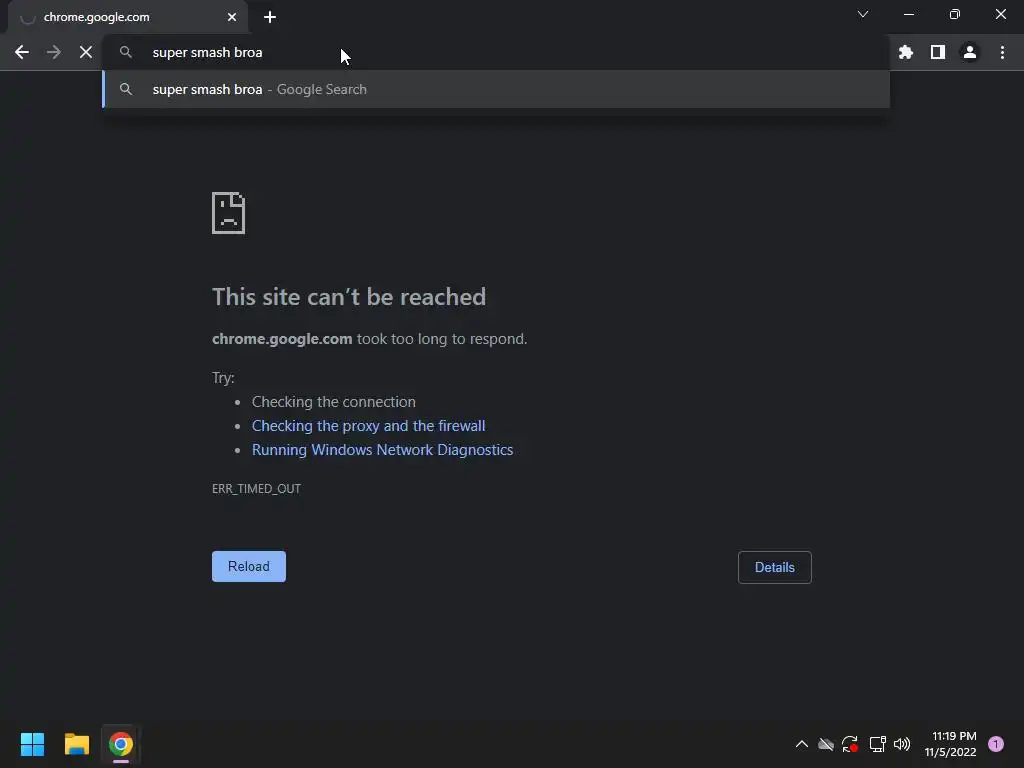This screenshot has height=768, width=1024.
Task: Expand the tab search chevron
Action: pyautogui.click(x=863, y=14)
